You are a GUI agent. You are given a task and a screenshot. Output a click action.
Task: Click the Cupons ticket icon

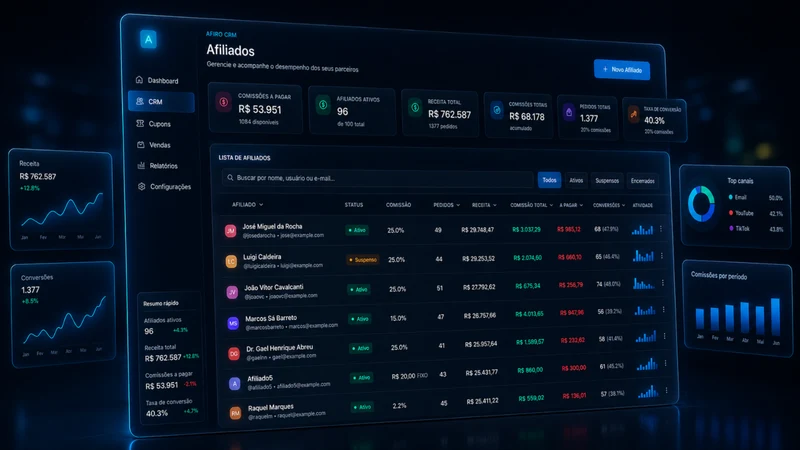point(140,123)
